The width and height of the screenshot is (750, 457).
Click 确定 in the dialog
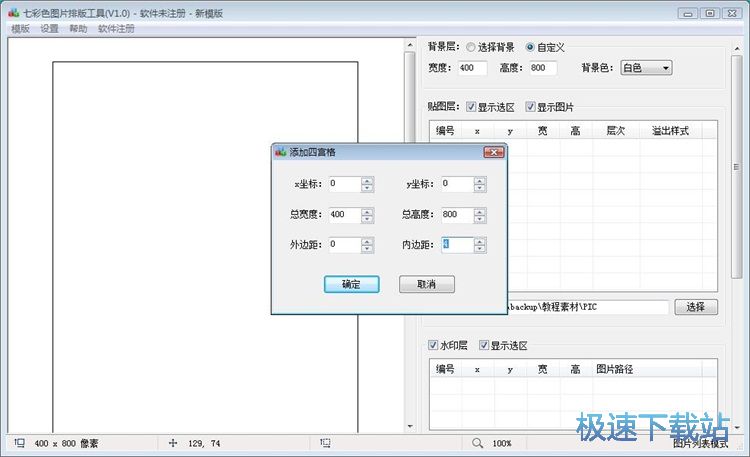point(352,284)
